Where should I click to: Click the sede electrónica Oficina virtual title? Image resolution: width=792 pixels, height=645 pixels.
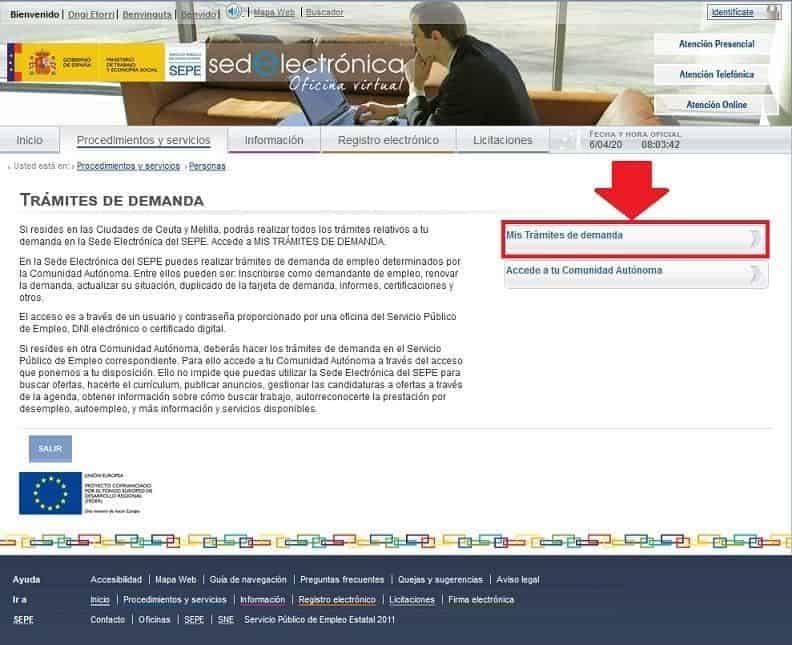[x=306, y=70]
